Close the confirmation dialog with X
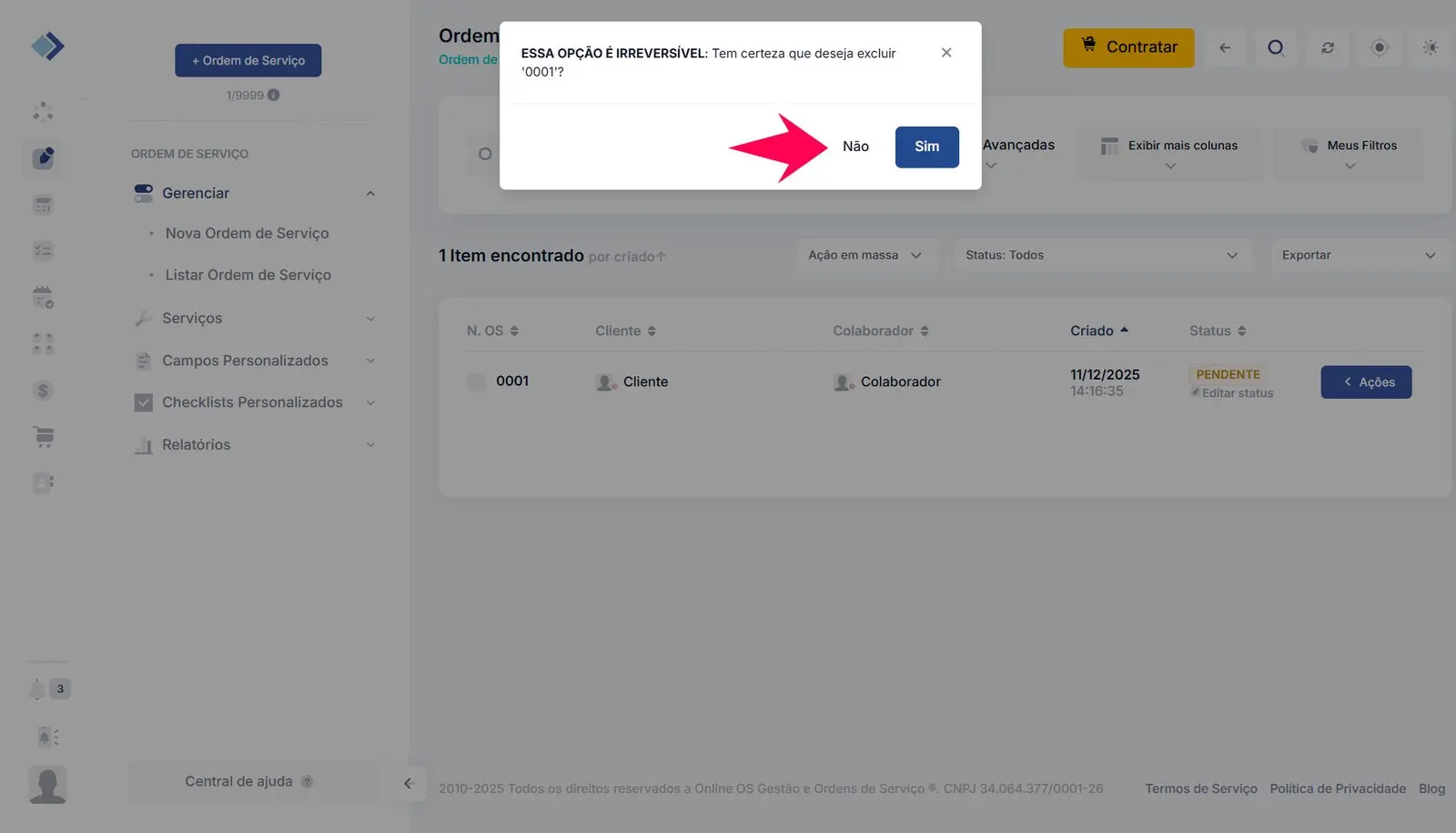Viewport: 1456px width, 833px height. (946, 53)
